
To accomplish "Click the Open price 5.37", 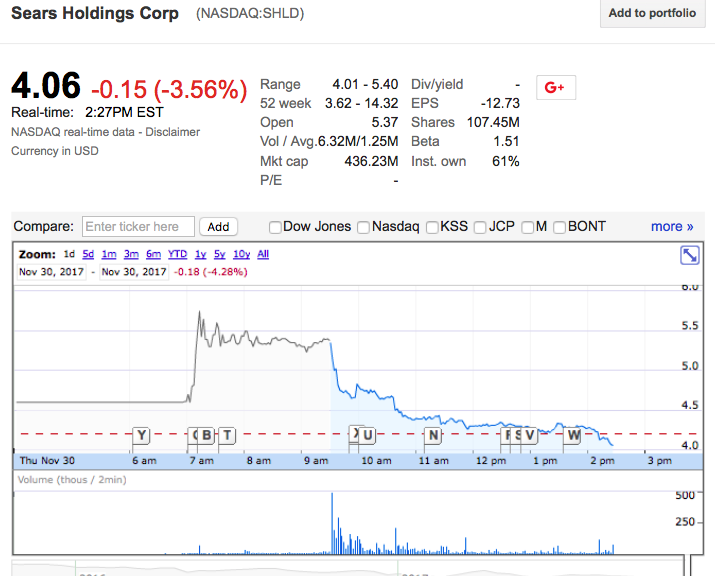I will [385, 122].
